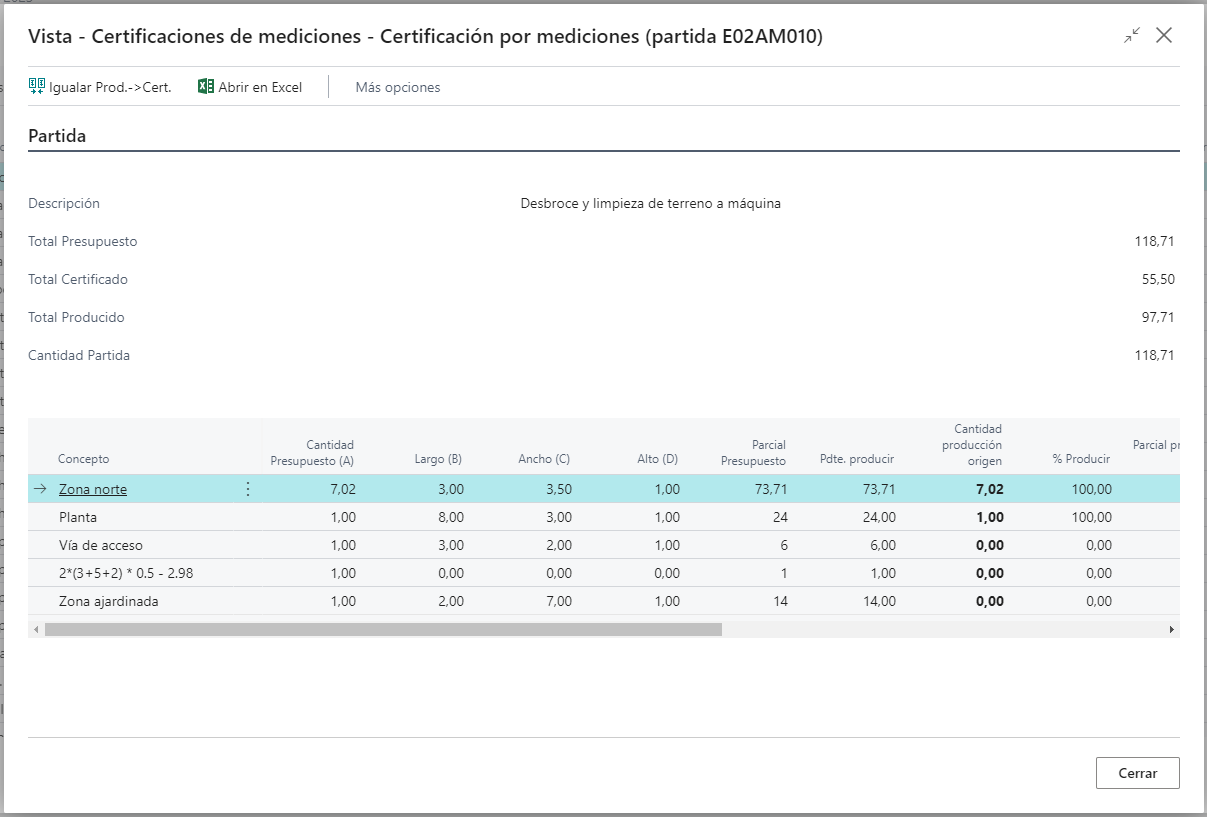The height and width of the screenshot is (817, 1207).
Task: Click the right arrow of the horizontal scrollbar
Action: (1173, 630)
